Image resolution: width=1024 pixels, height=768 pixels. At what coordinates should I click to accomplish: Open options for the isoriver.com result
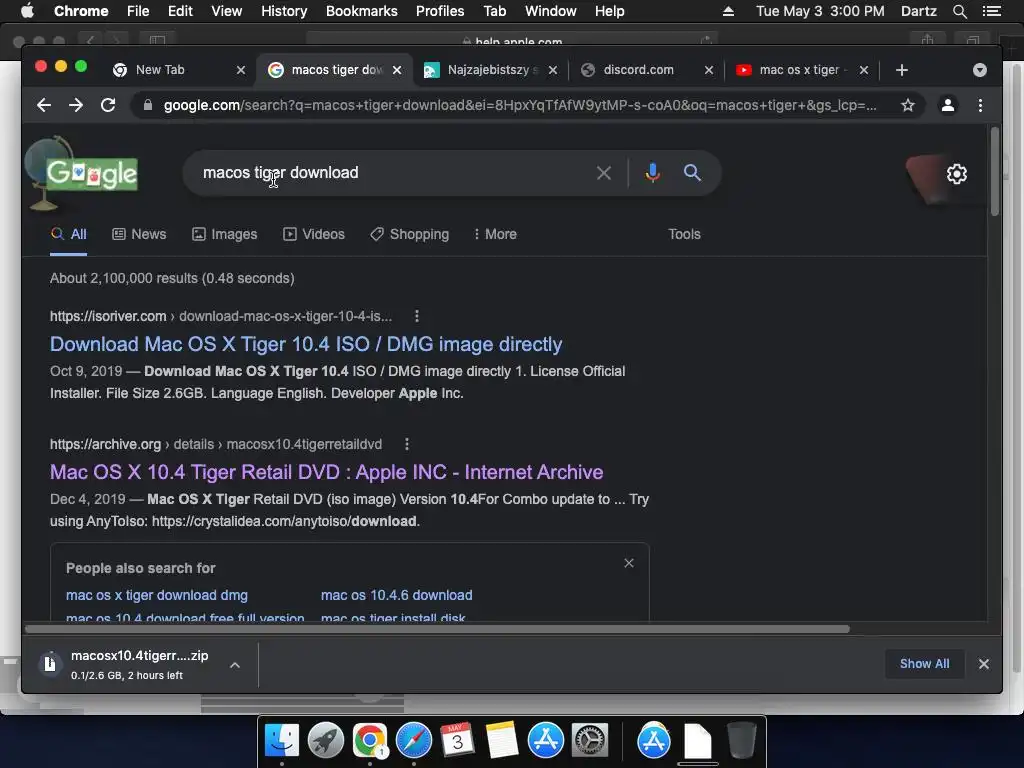417,316
